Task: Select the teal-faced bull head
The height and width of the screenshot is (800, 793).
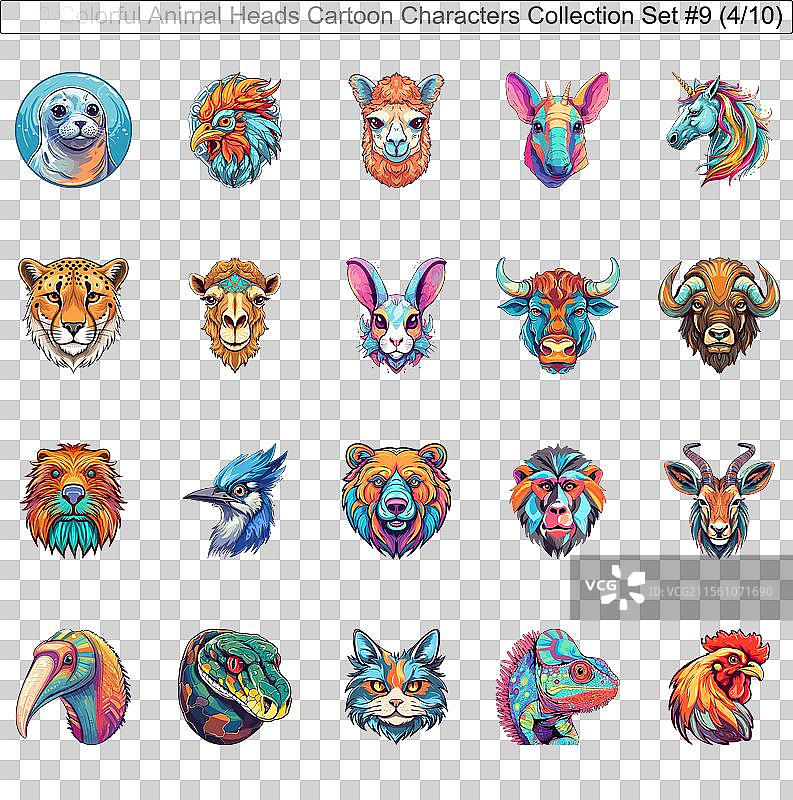Action: (558, 313)
